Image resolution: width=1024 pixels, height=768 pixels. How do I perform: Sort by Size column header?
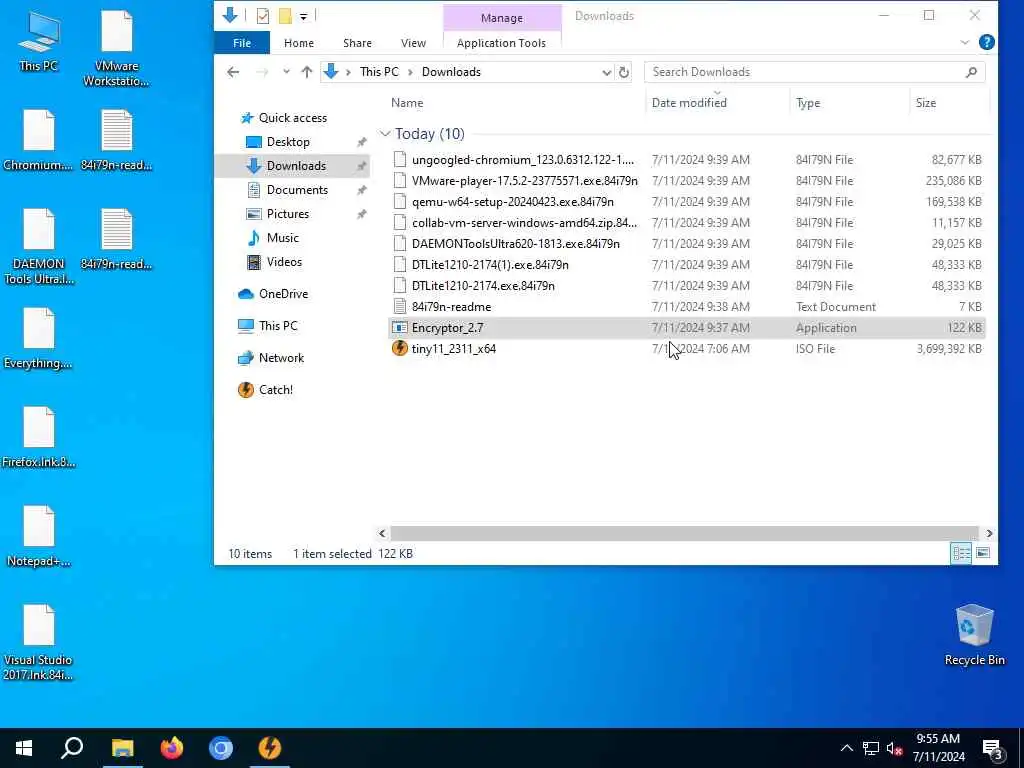tap(925, 103)
